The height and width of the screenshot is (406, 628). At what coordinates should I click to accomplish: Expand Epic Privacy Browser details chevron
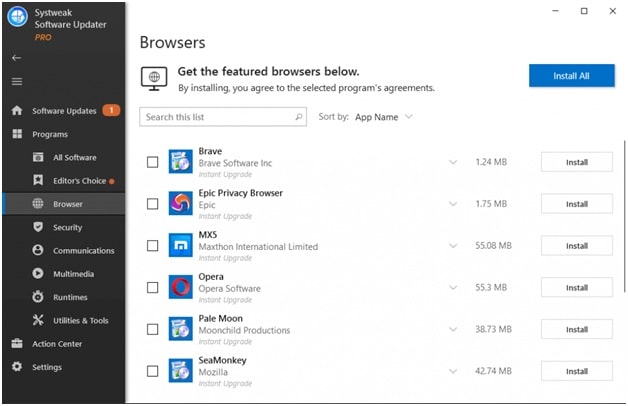453,204
